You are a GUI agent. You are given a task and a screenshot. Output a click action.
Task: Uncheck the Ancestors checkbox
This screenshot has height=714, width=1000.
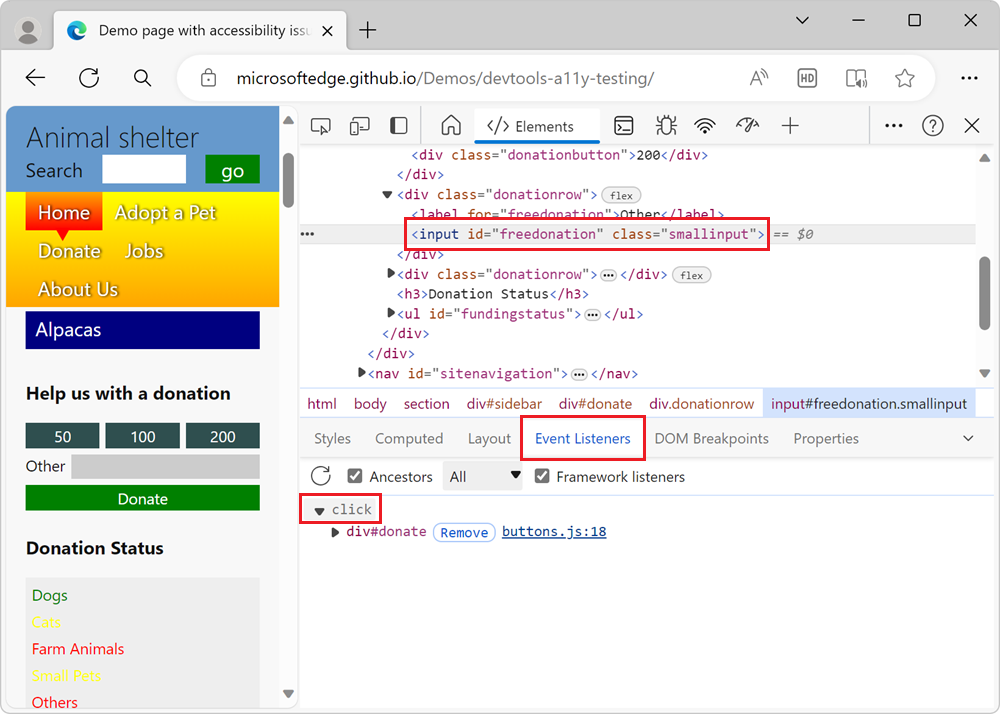pyautogui.click(x=354, y=476)
